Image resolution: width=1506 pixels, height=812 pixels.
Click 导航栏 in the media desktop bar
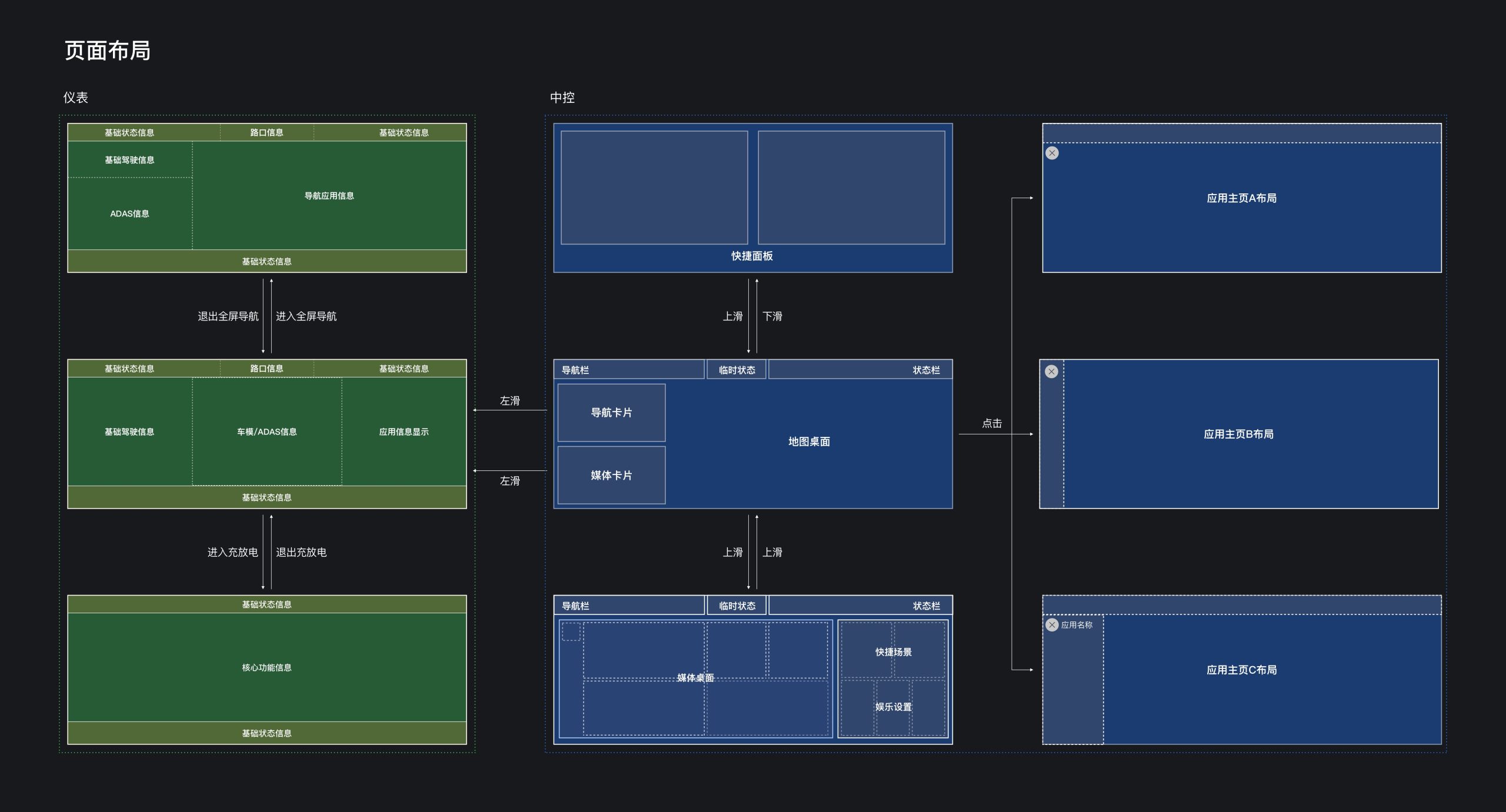[x=575, y=606]
